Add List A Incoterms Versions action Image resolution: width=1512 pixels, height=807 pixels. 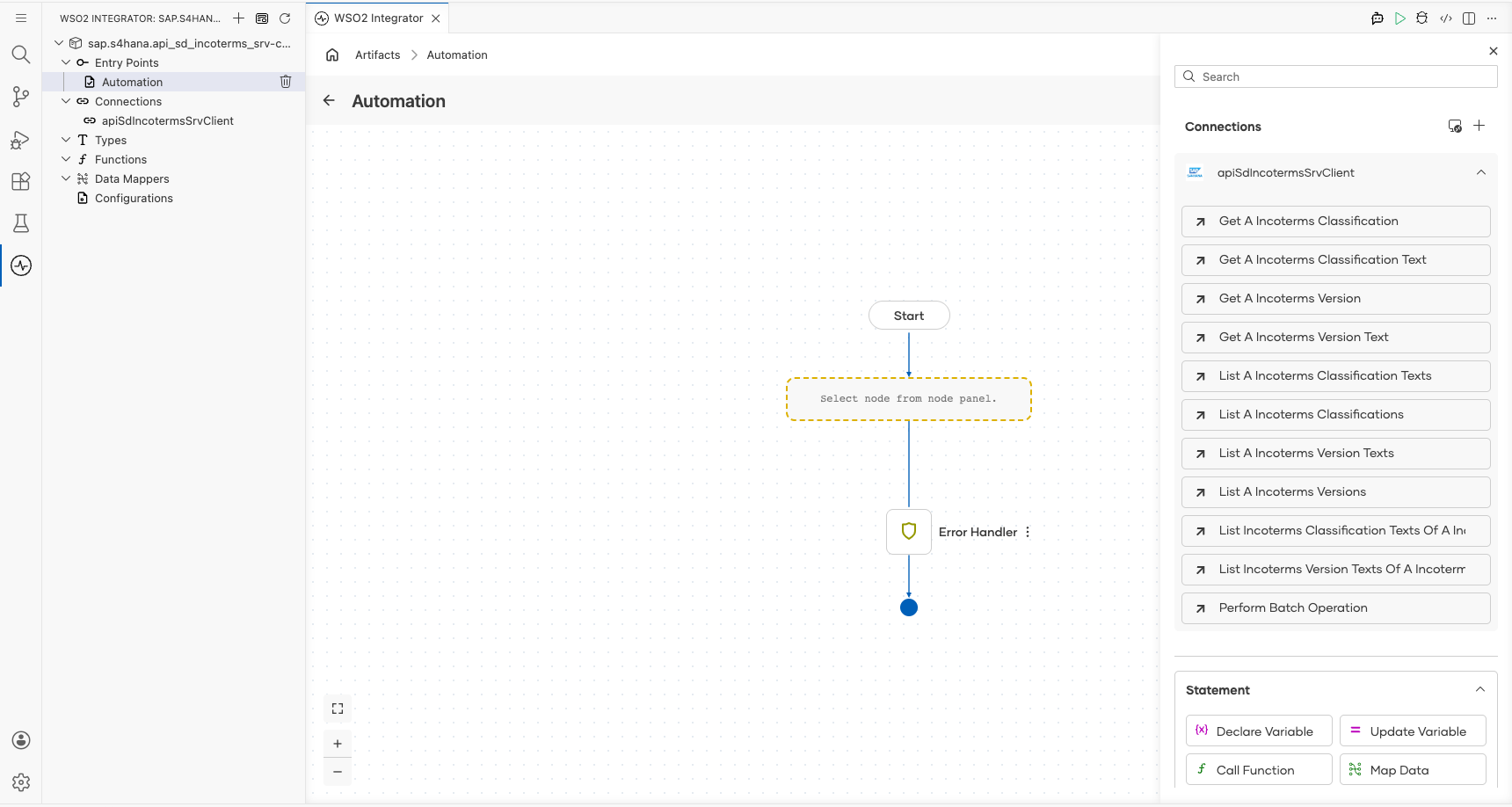[x=1336, y=492]
